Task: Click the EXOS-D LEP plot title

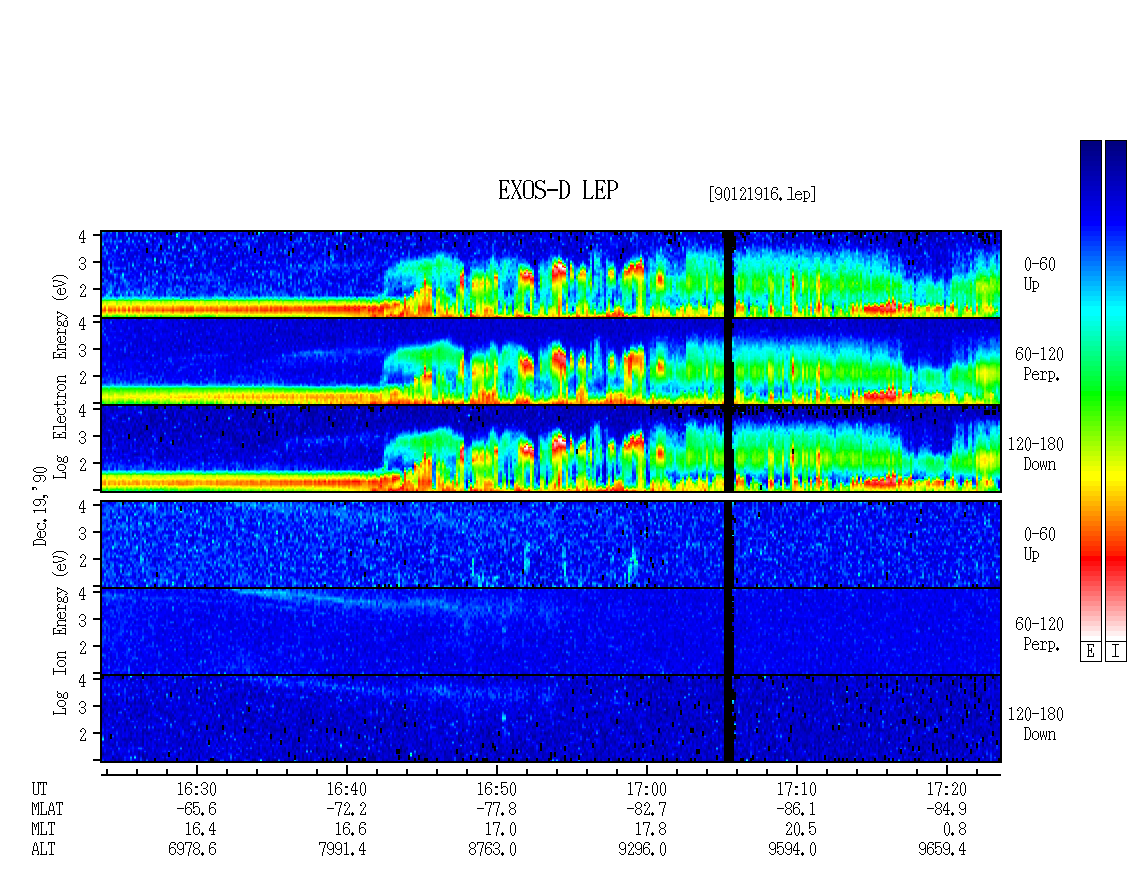Action: 558,190
